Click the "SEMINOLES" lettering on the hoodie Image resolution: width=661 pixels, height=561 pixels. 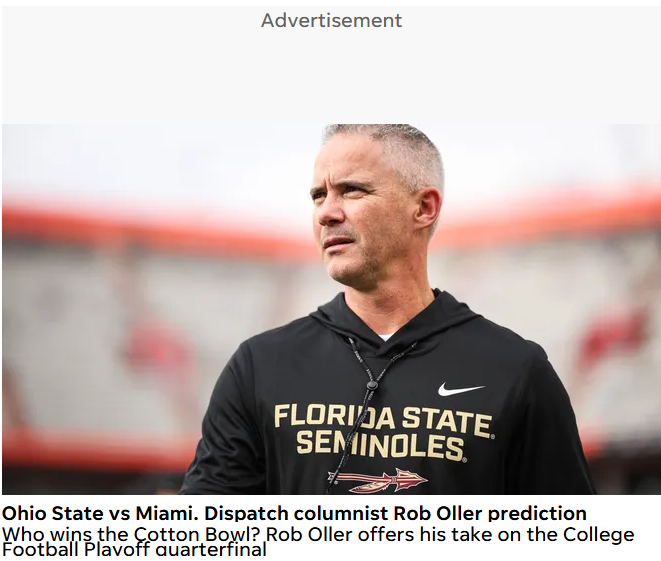(x=381, y=444)
